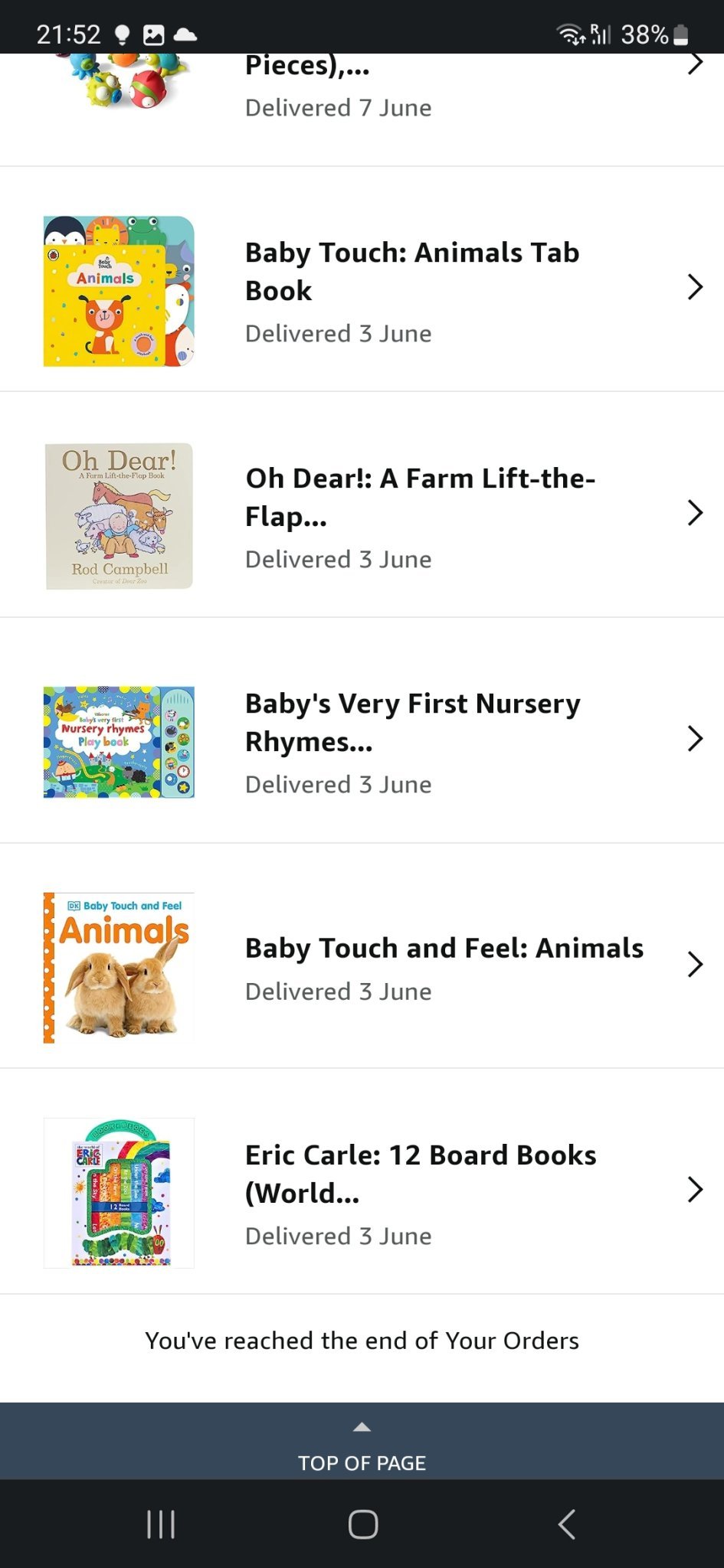The image size is (724, 1568).
Task: Open Android recent apps button
Action: (161, 1524)
